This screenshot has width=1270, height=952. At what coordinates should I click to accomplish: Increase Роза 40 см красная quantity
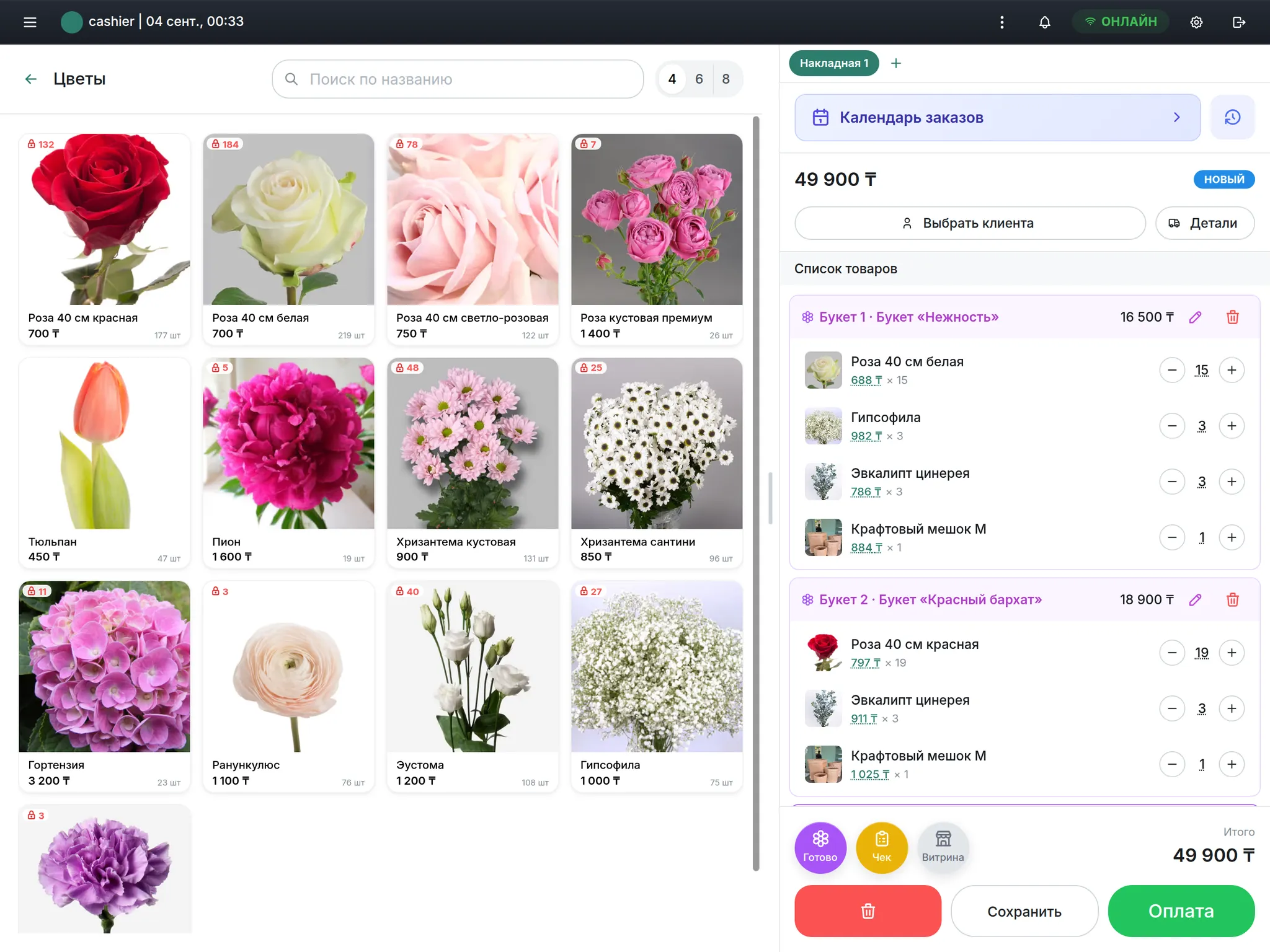pos(1232,653)
